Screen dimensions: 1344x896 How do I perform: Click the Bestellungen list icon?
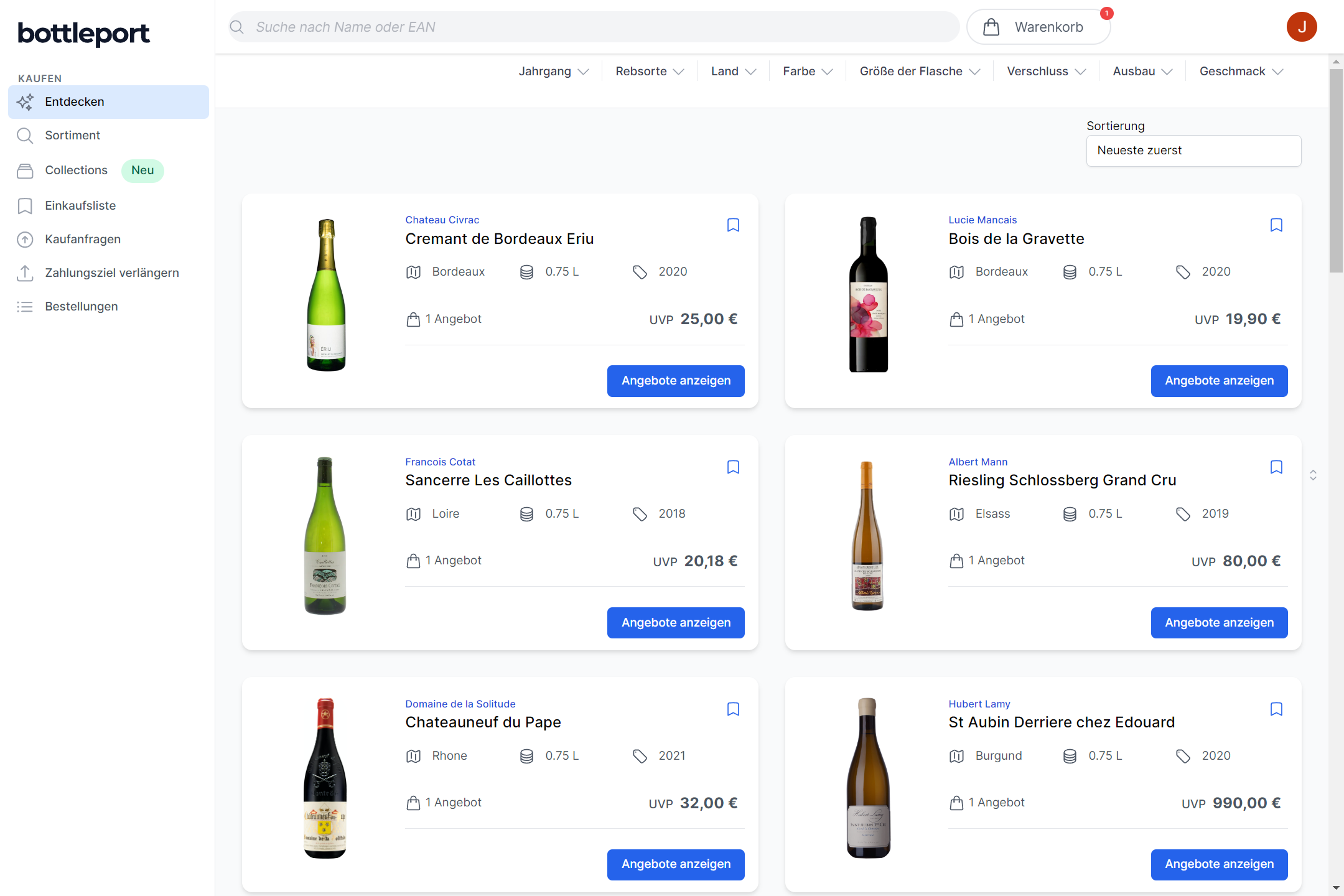[x=25, y=307]
